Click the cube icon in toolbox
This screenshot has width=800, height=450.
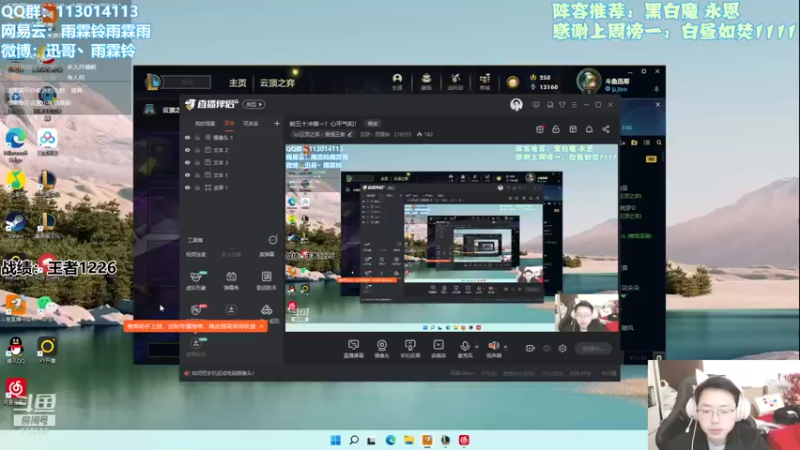[266, 310]
